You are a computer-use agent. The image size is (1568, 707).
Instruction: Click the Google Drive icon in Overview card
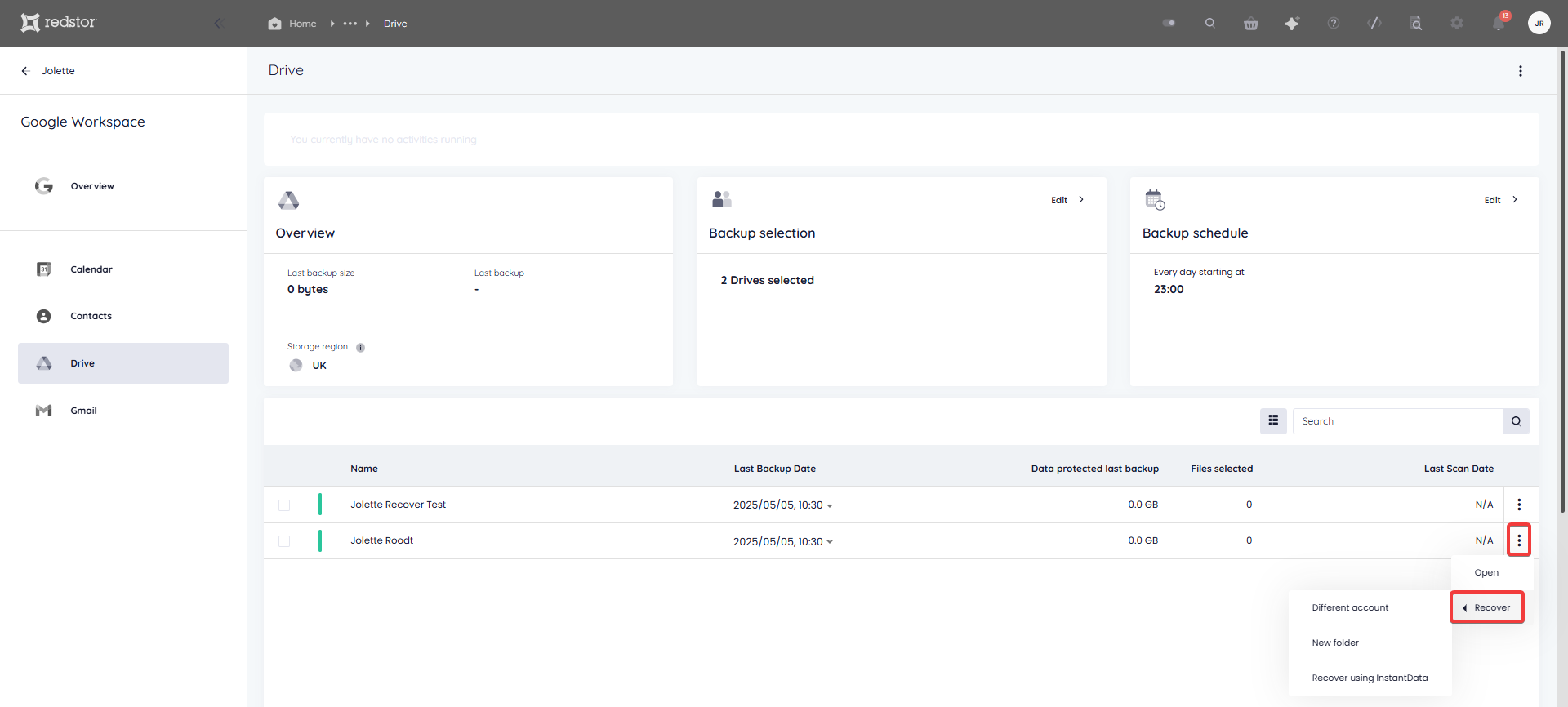(x=288, y=200)
